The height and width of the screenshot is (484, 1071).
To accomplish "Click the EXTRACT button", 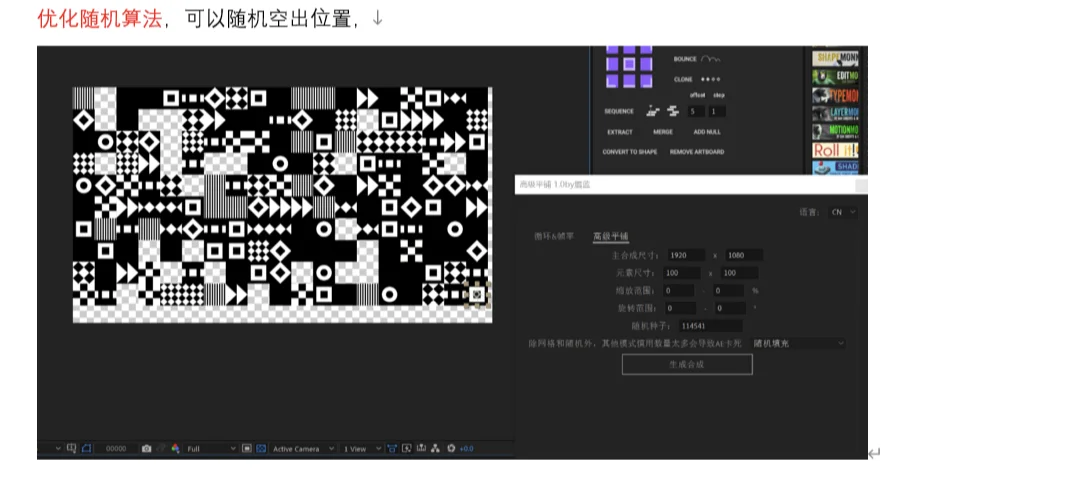I will pos(620,132).
